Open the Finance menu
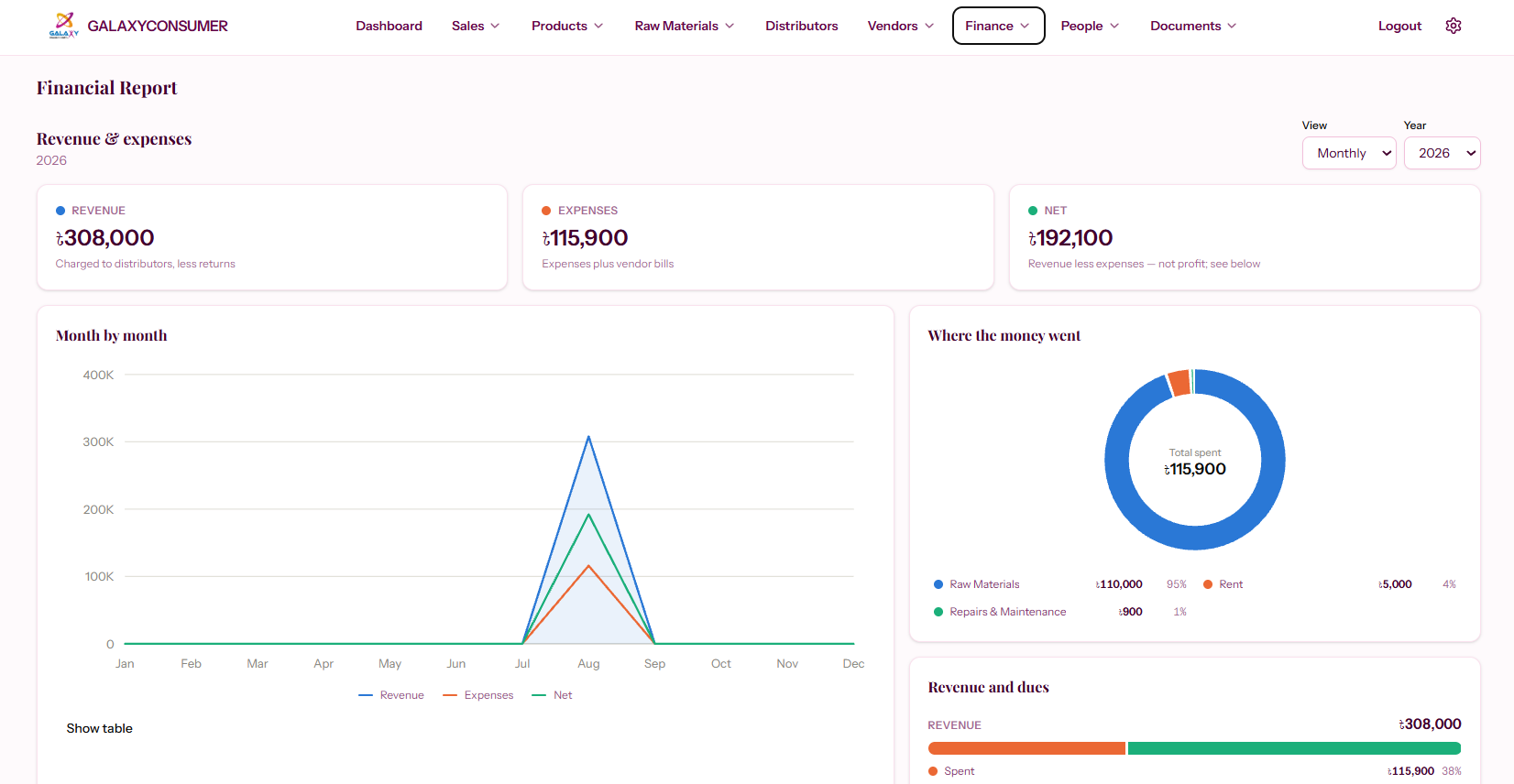 [x=998, y=26]
